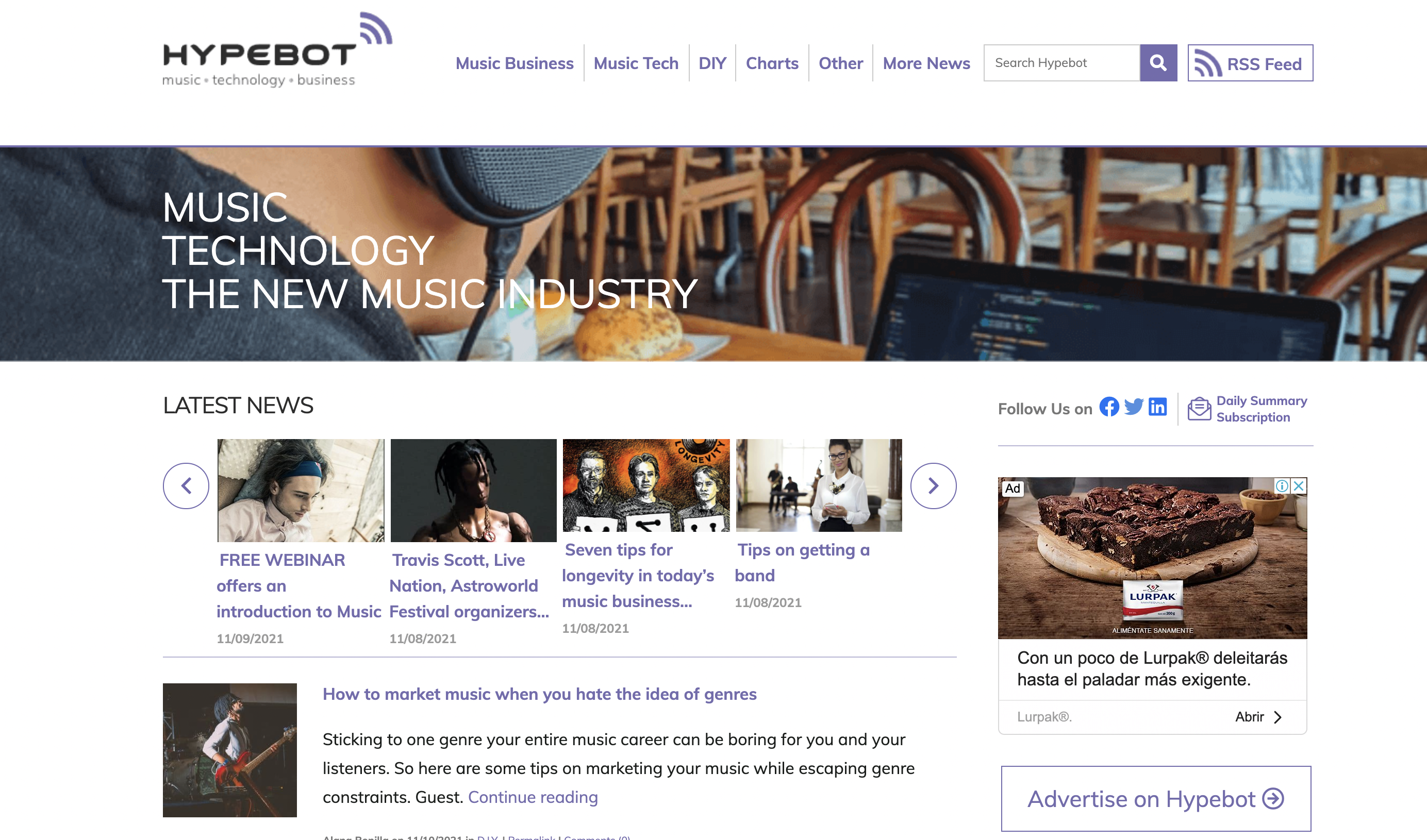The height and width of the screenshot is (840, 1427).
Task: Click the RSS Feed button
Action: click(x=1250, y=63)
